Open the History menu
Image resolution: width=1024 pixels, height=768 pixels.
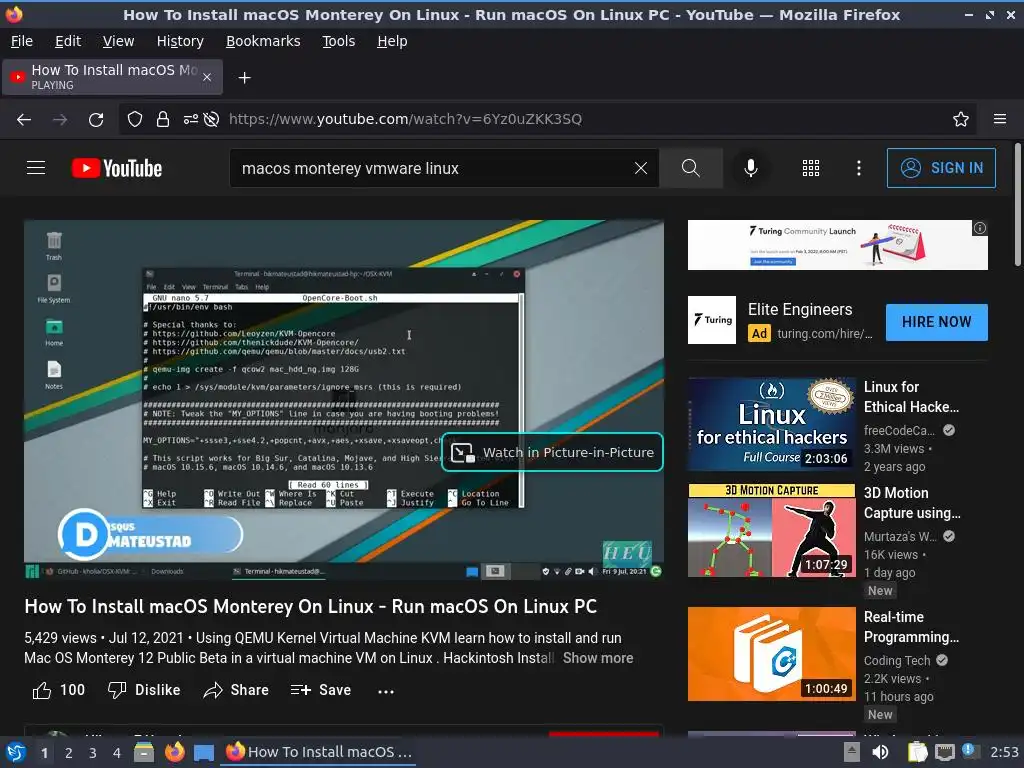[180, 41]
